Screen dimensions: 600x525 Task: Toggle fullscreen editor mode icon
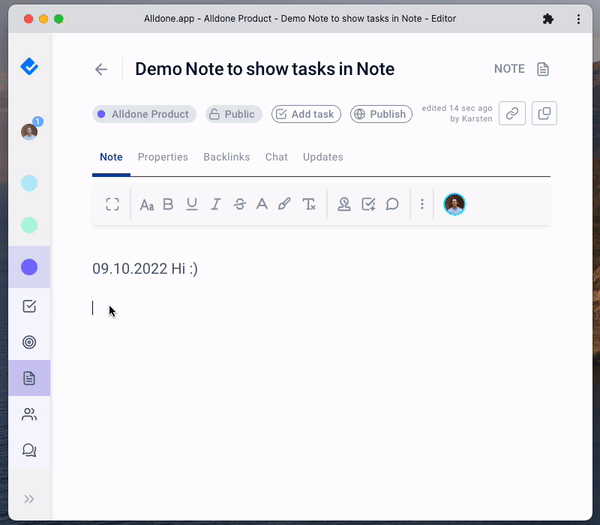pyautogui.click(x=112, y=204)
